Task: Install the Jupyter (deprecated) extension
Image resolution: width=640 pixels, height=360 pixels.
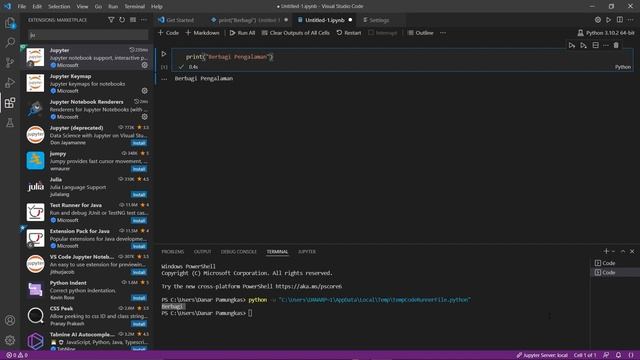Action: coord(139,143)
